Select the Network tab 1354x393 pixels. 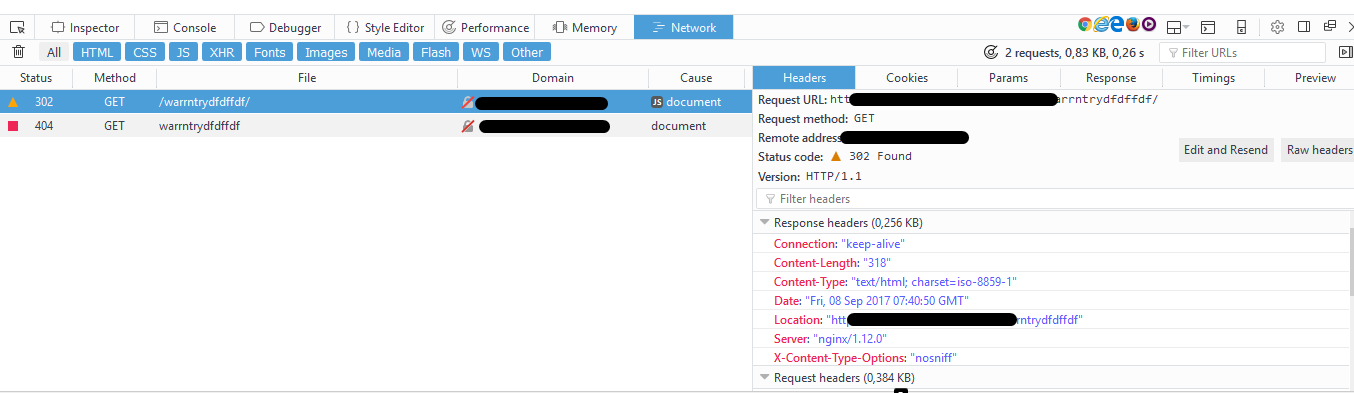click(x=683, y=27)
